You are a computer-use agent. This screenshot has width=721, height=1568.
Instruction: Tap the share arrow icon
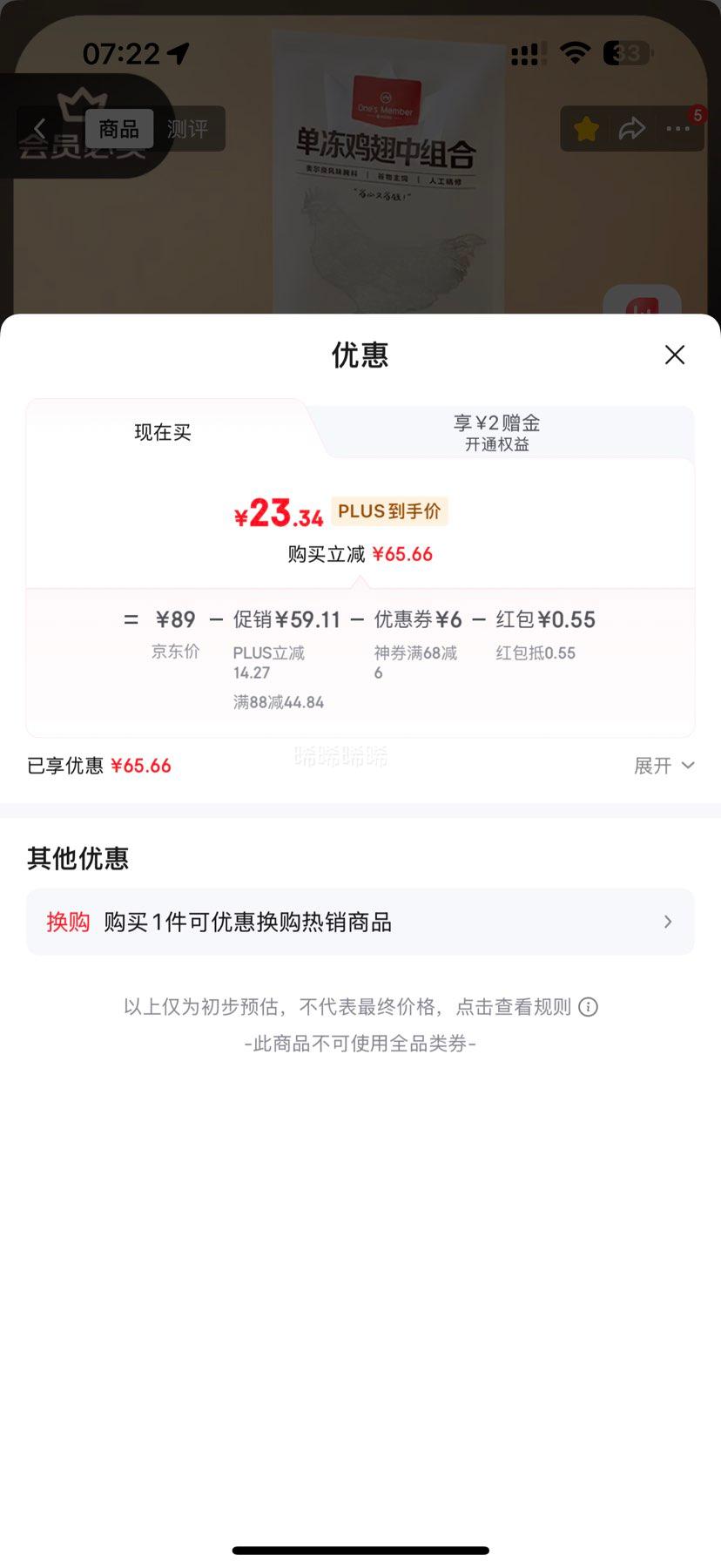click(x=632, y=129)
